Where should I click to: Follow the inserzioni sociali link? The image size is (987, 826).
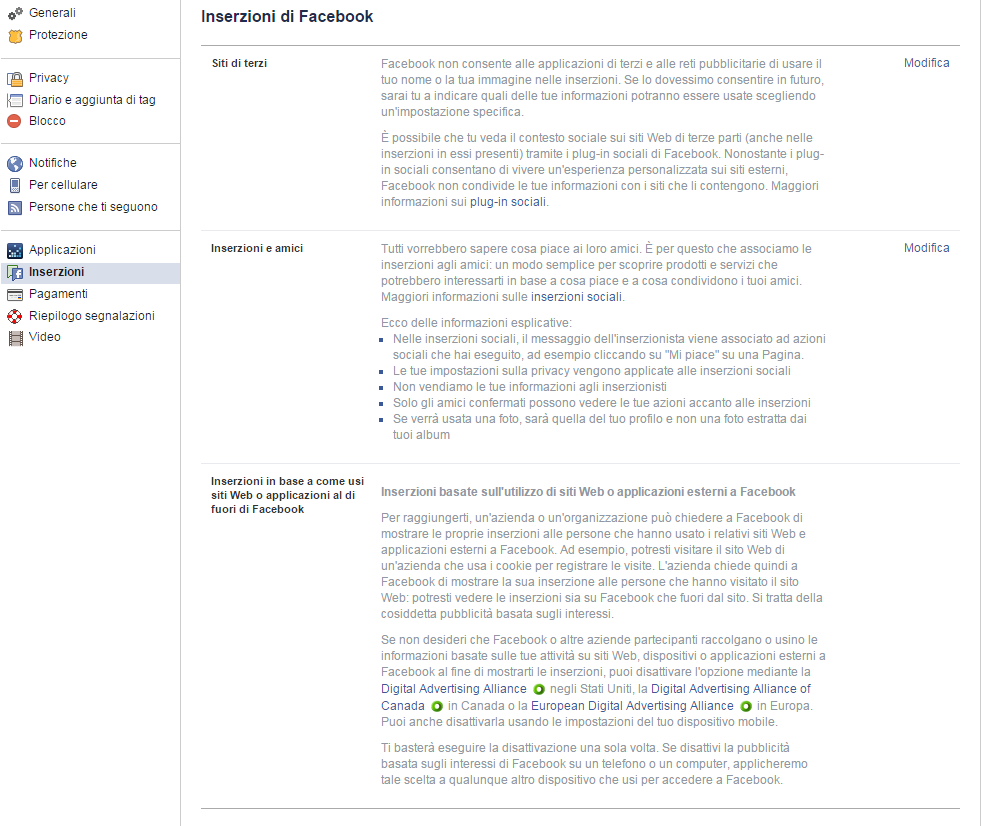click(576, 297)
